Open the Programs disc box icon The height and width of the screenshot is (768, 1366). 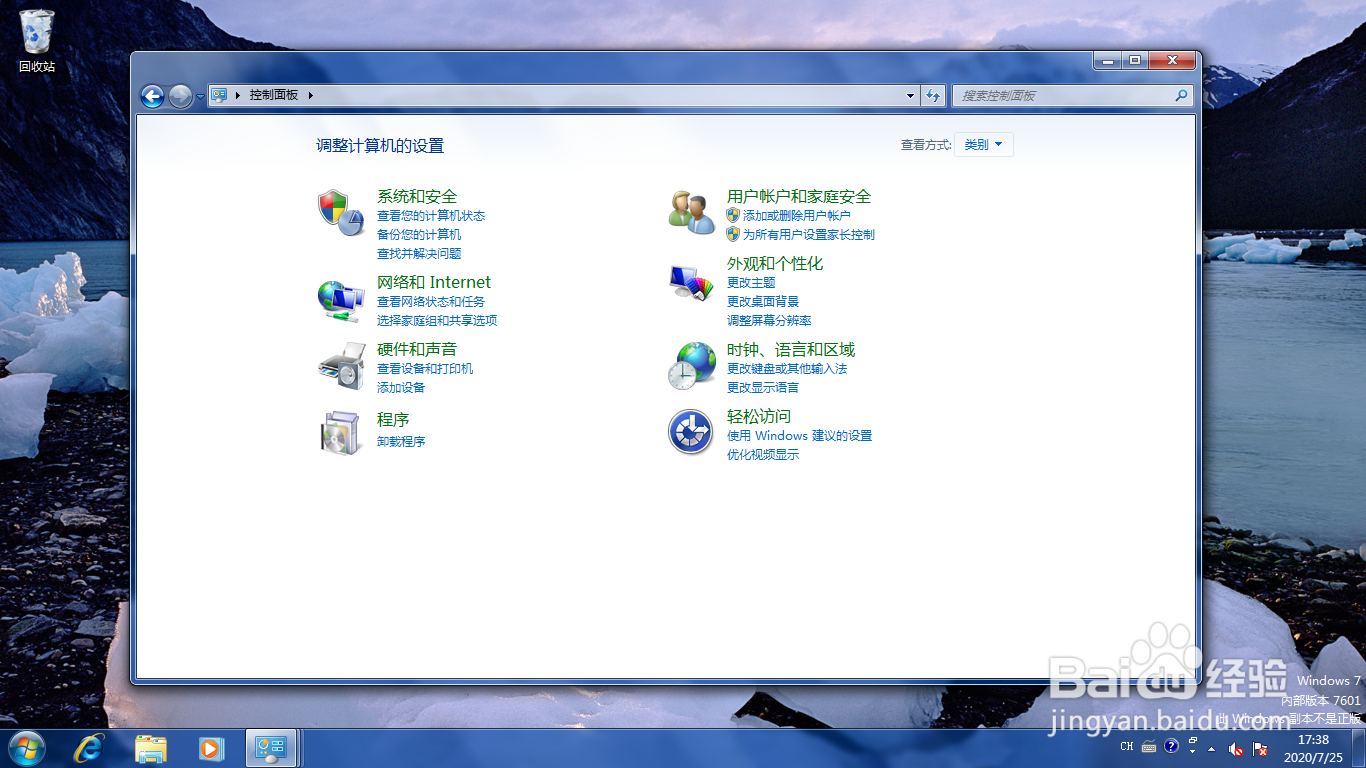click(341, 433)
